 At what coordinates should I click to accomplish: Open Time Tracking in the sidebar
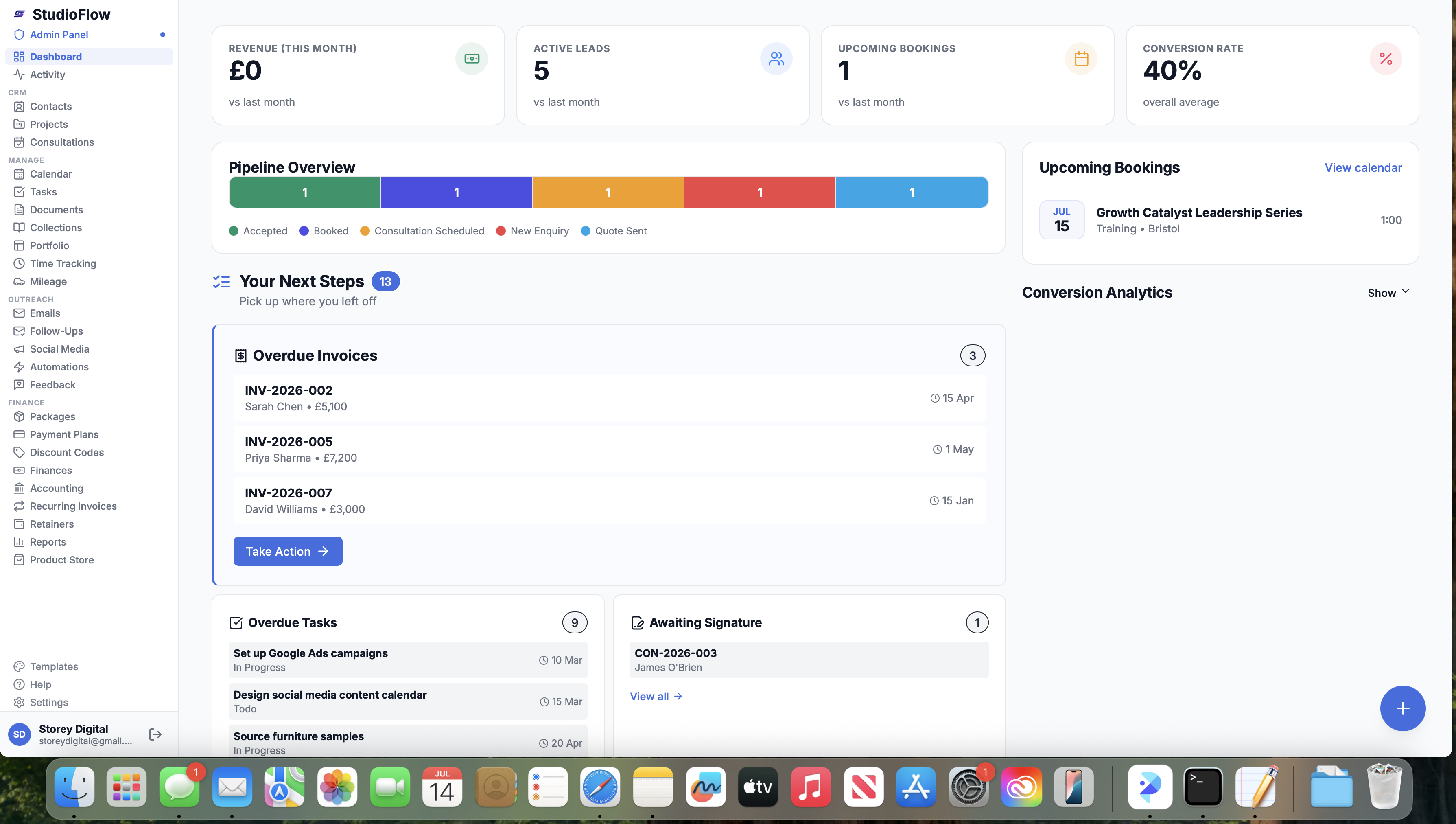89,263
